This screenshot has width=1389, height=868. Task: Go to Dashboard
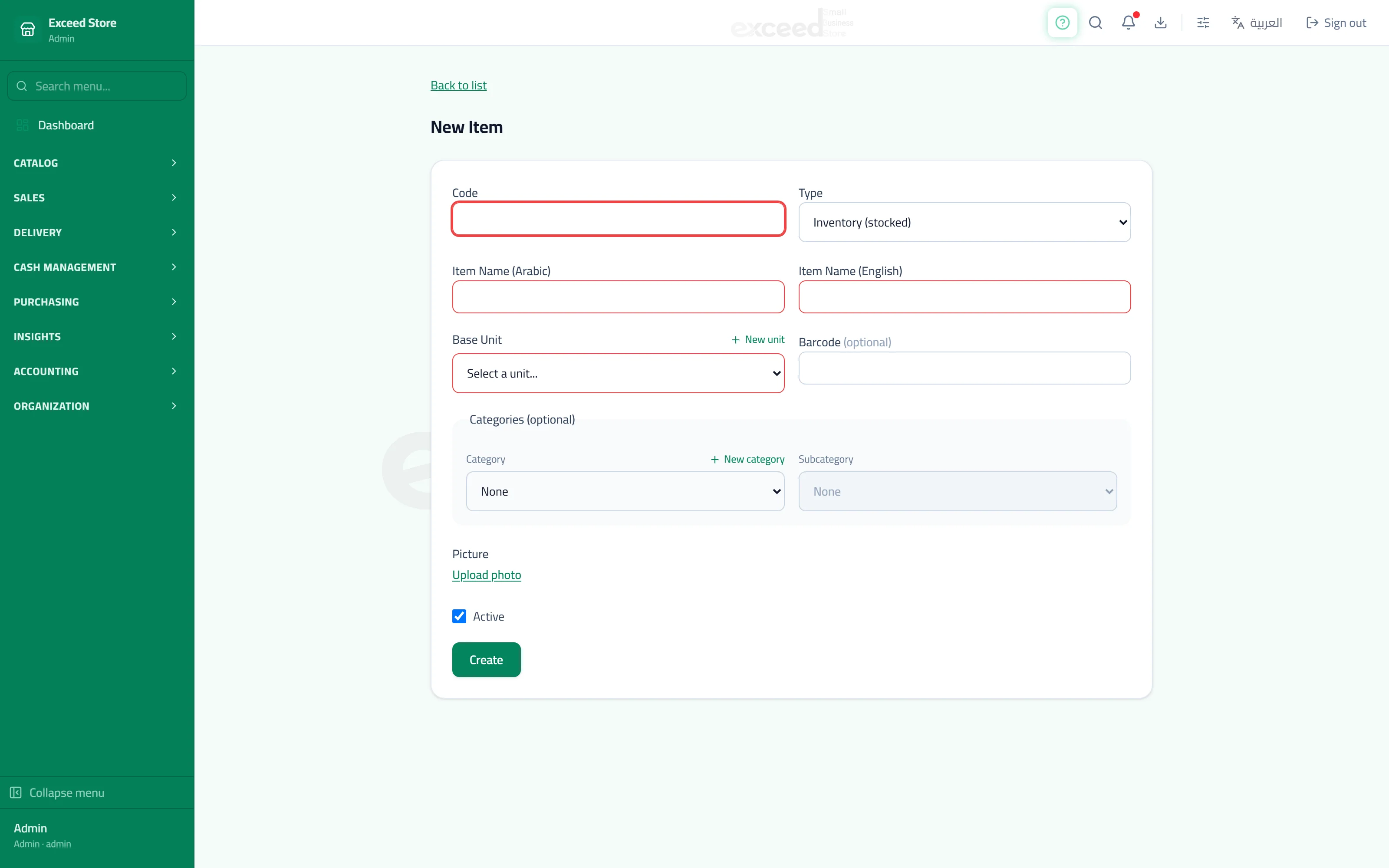pyautogui.click(x=96, y=125)
